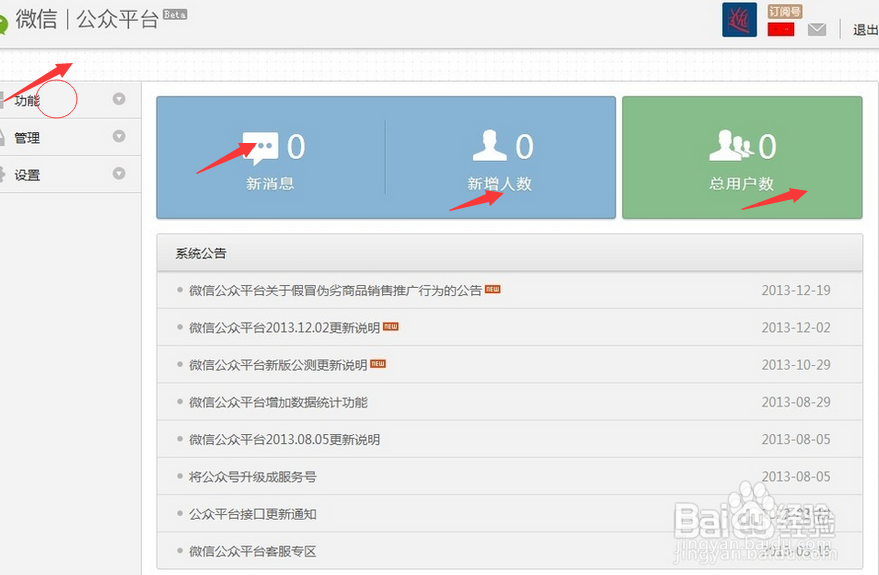Open the mail envelope icon
Screen dimensions: 879x575
tap(817, 29)
